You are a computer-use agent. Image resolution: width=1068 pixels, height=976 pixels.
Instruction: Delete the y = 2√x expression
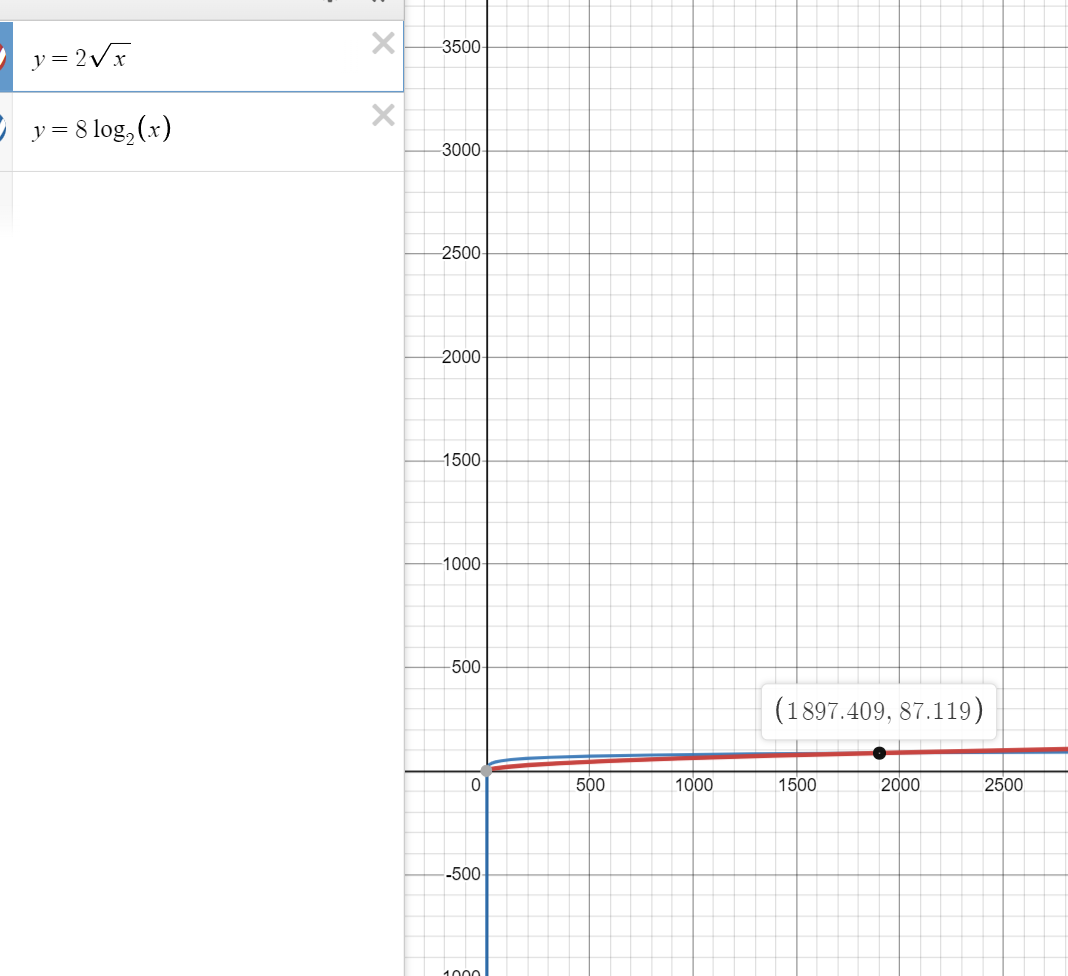pos(383,43)
